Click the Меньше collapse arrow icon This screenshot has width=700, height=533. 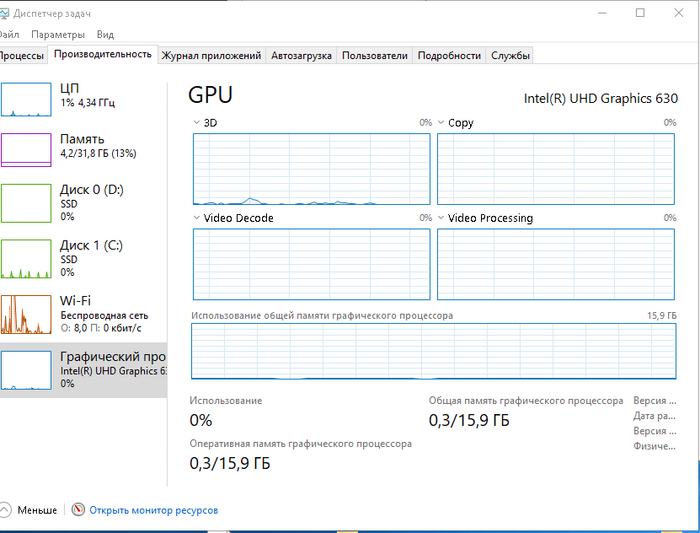7,510
